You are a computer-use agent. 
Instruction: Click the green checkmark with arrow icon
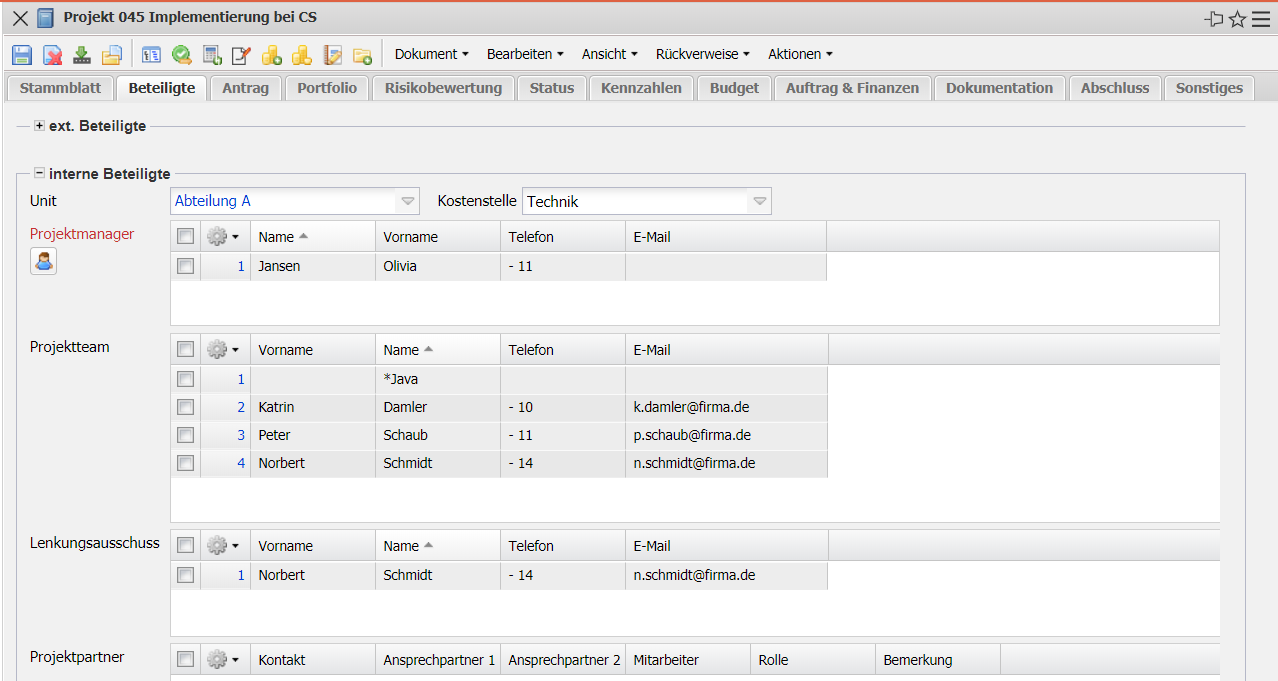(182, 55)
